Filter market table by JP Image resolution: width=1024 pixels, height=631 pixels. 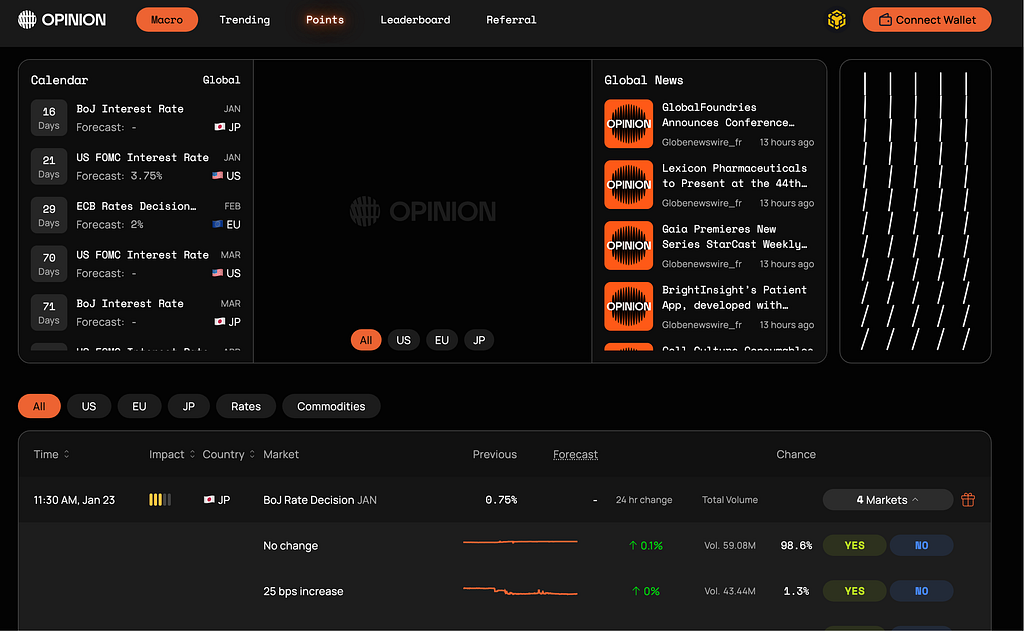coord(189,406)
